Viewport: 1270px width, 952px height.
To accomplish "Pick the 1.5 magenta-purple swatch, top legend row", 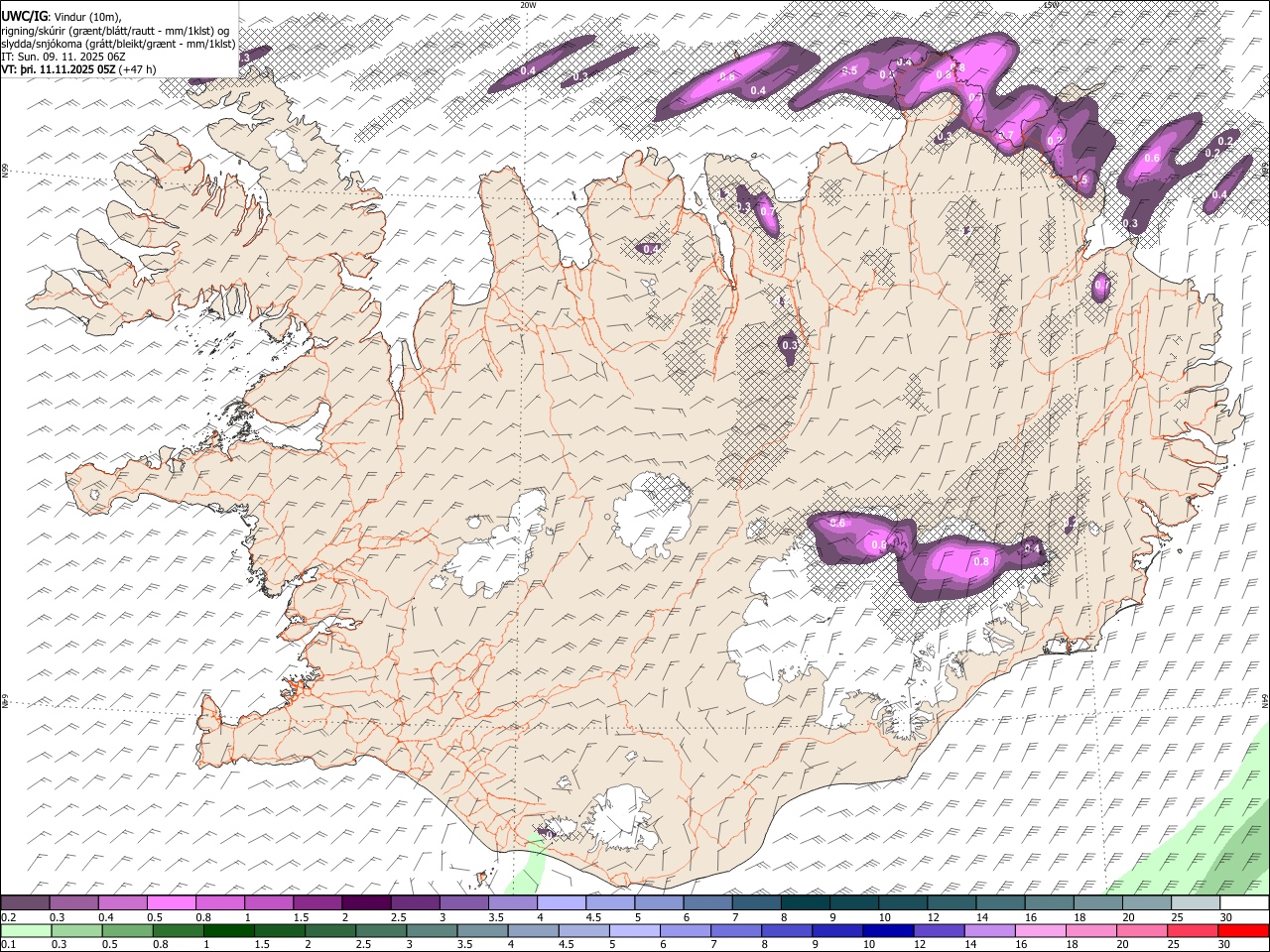I will point(317,902).
